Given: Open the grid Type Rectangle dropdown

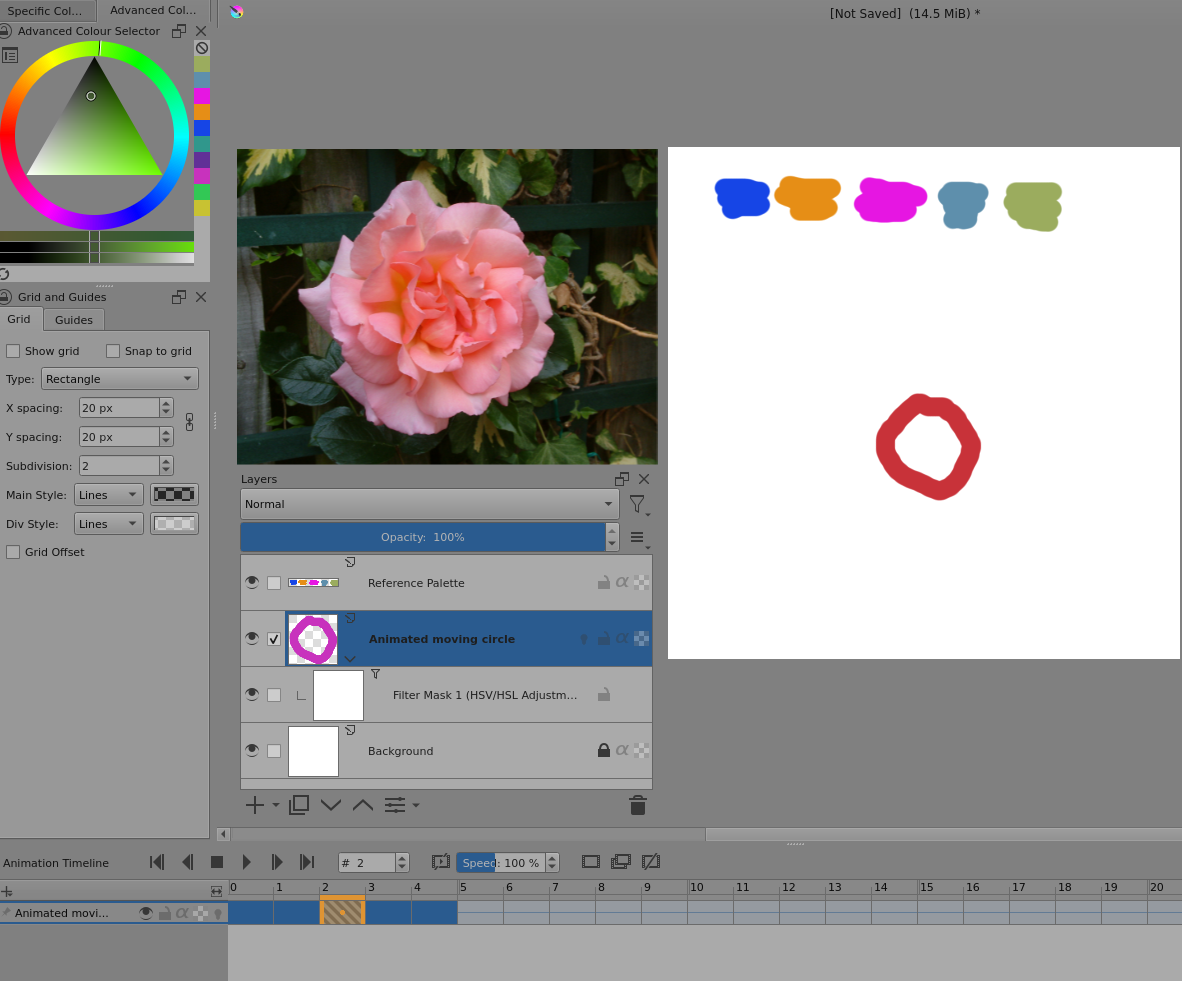Looking at the screenshot, I should coord(120,379).
